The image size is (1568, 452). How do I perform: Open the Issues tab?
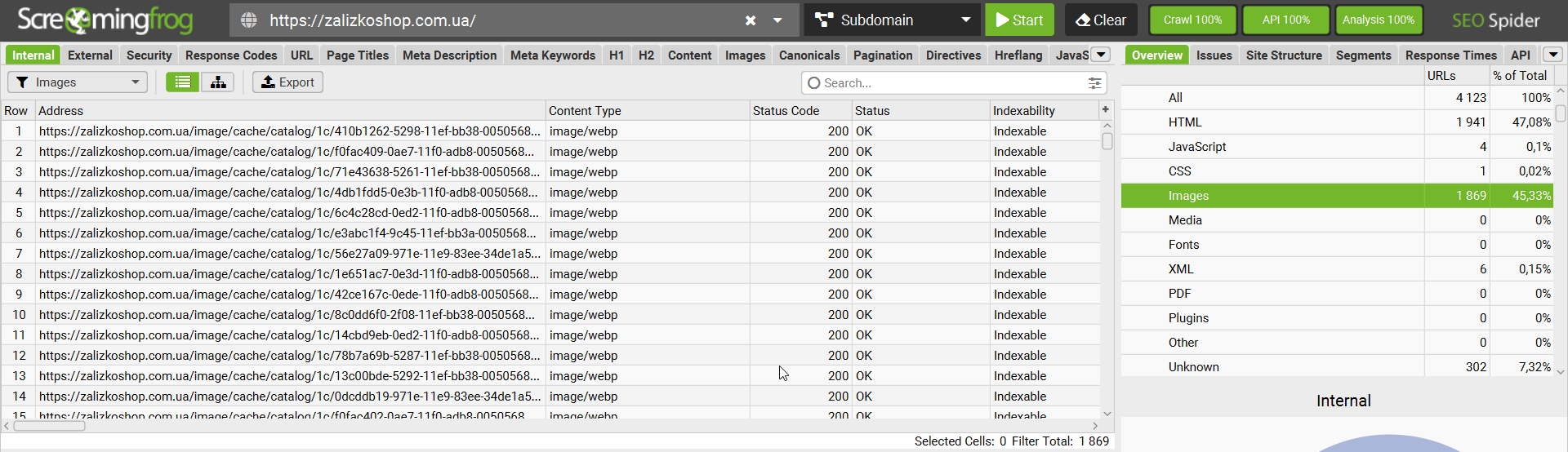pyautogui.click(x=1214, y=55)
